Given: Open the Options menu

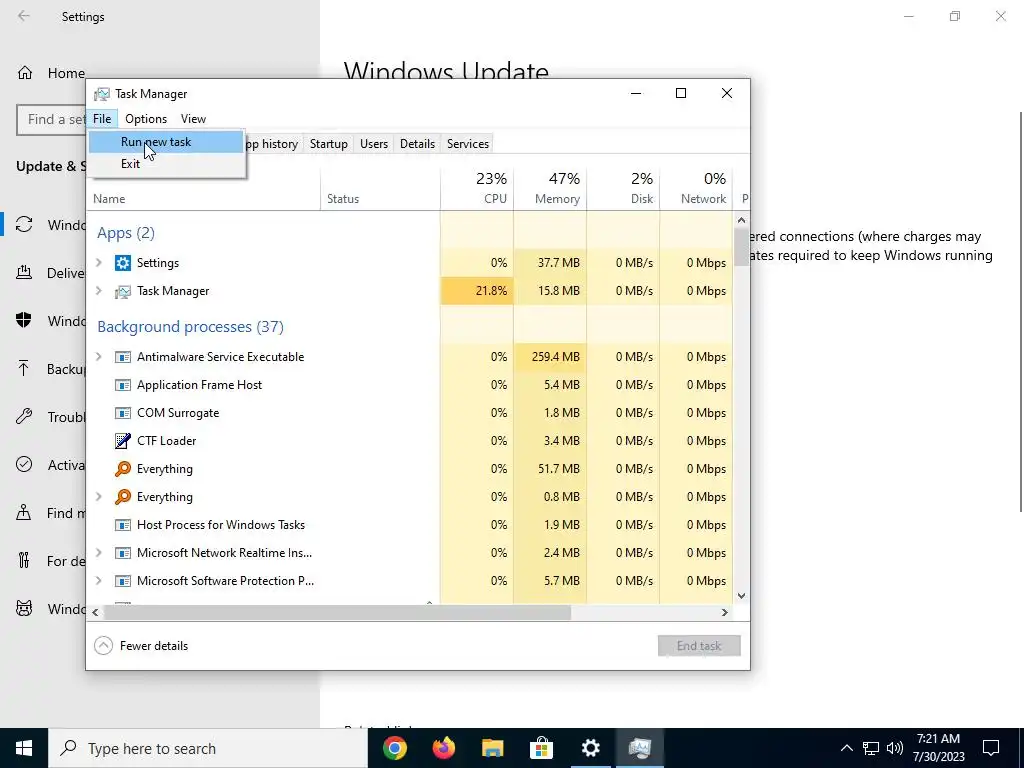Looking at the screenshot, I should click(x=146, y=119).
